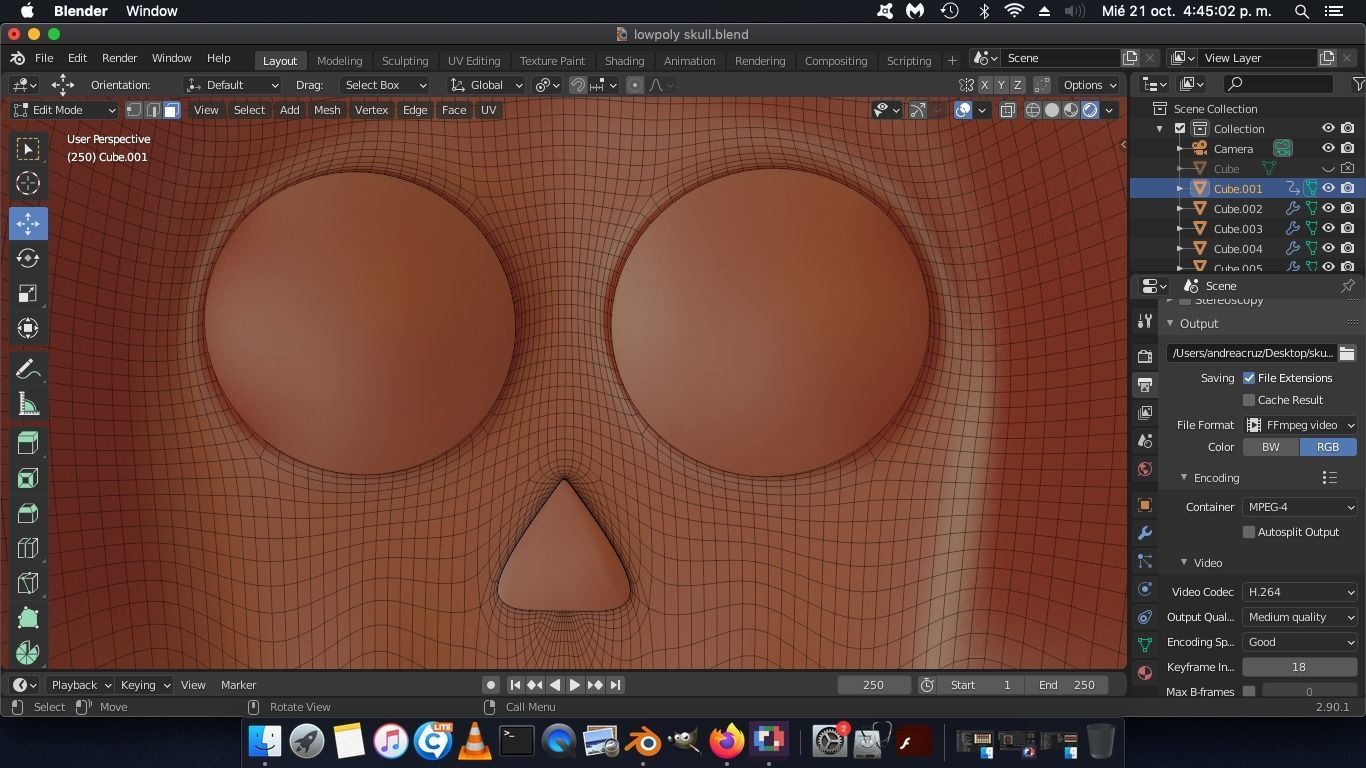Open Container MPEG-4 dropdown

point(1300,507)
